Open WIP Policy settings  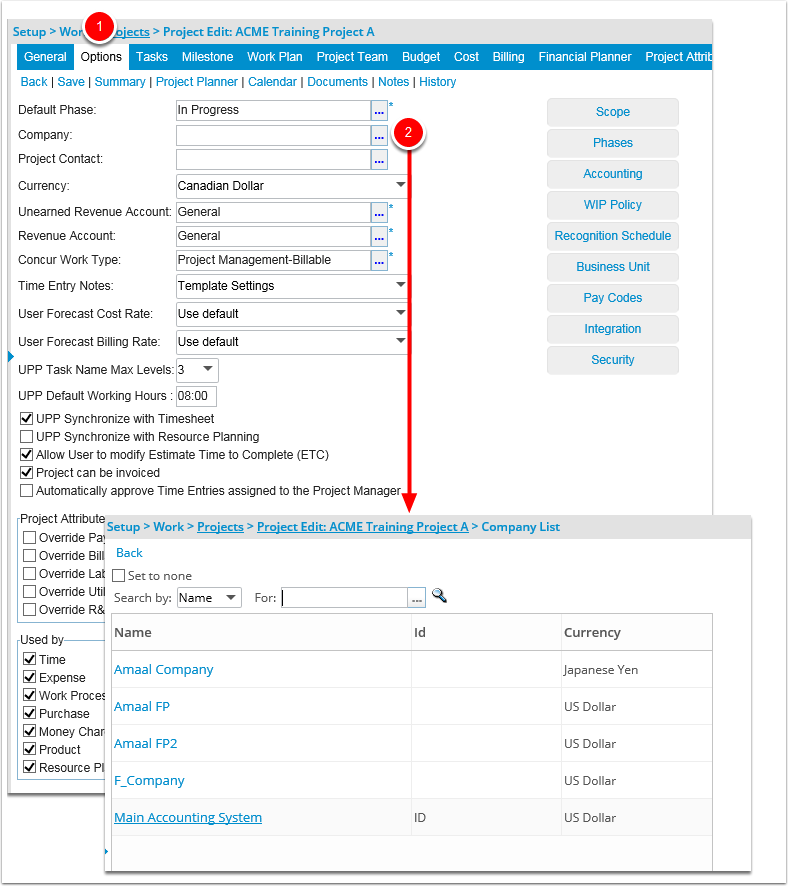[612, 205]
